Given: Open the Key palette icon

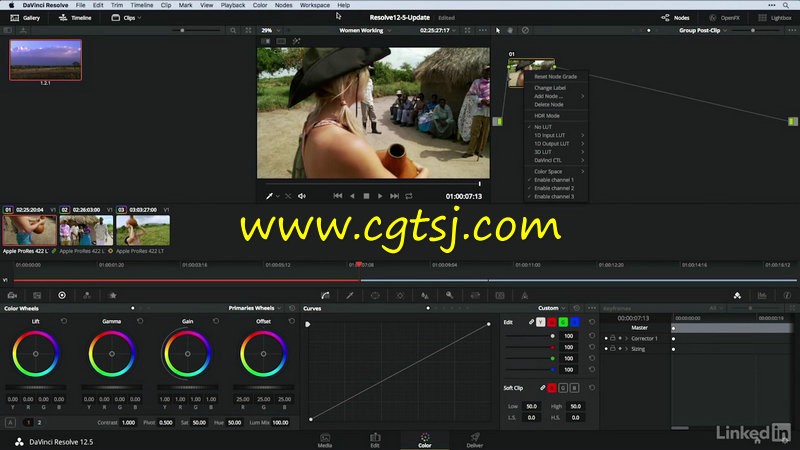Looking at the screenshot, I should pos(449,295).
